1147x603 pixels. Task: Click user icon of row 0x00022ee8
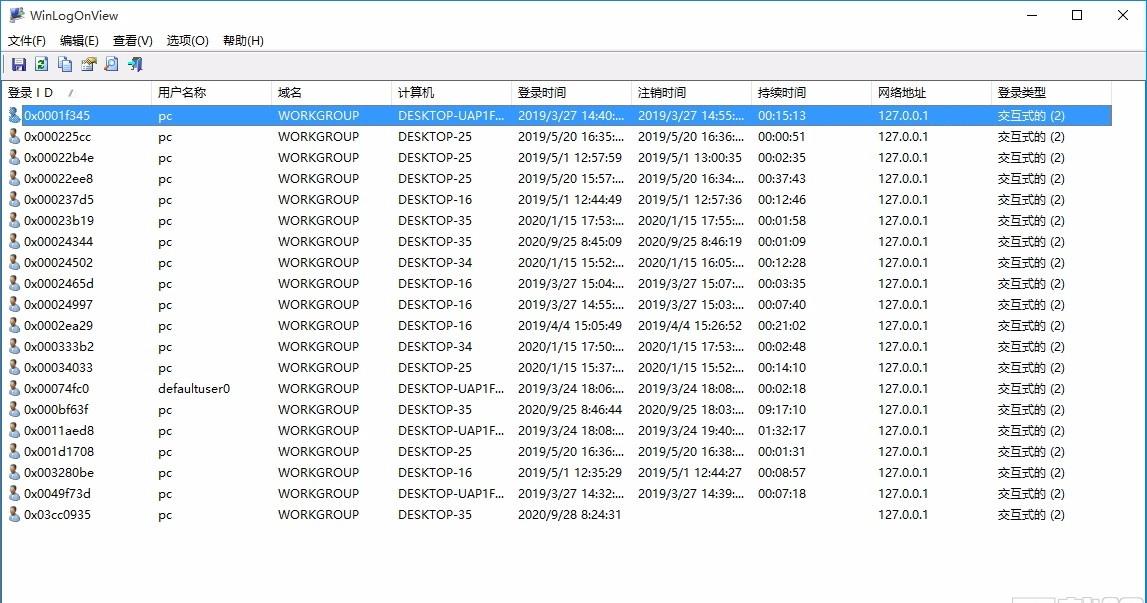(x=14, y=178)
